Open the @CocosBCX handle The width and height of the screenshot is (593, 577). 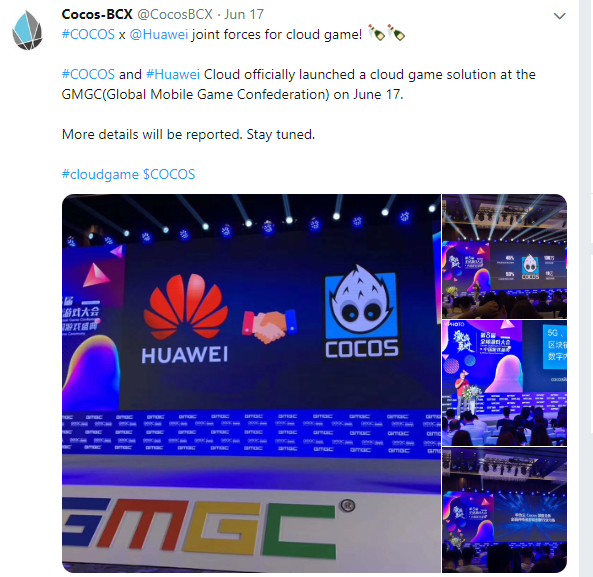coord(175,14)
